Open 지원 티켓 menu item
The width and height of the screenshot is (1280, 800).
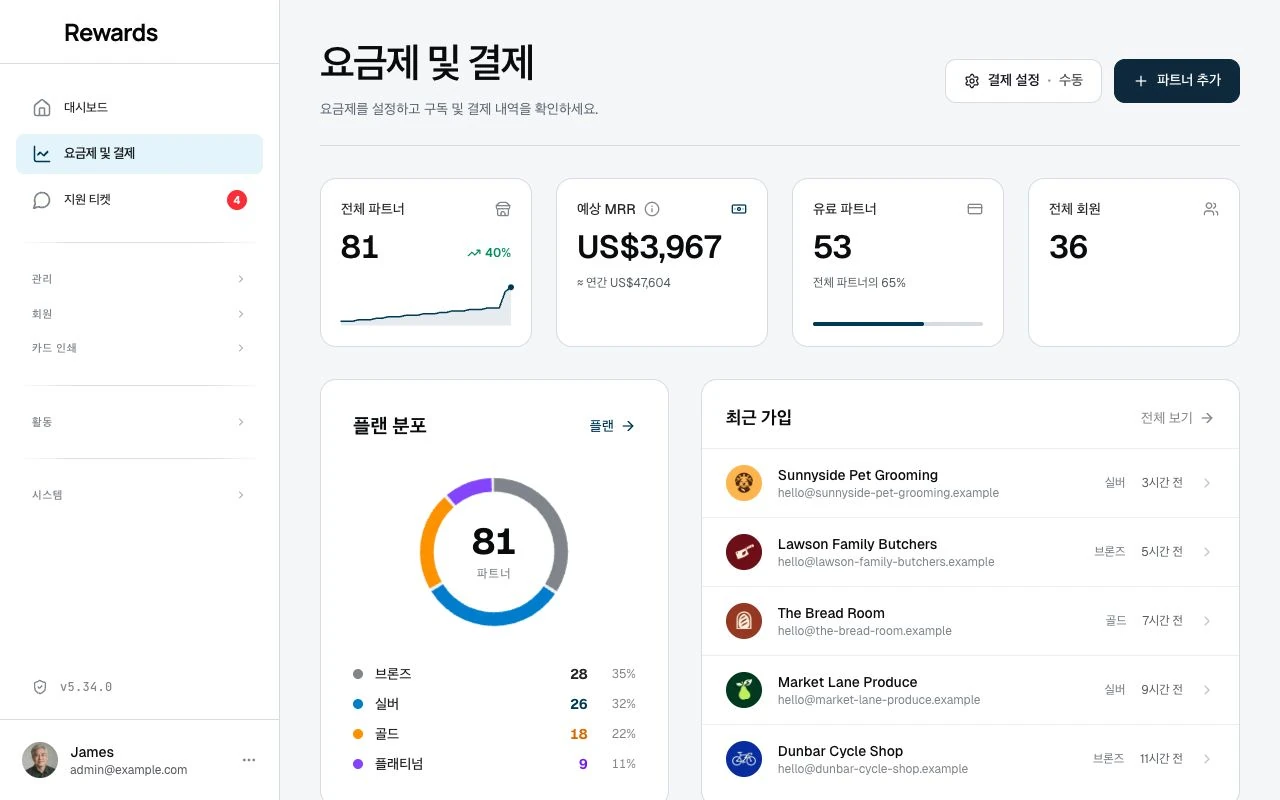click(x=139, y=200)
